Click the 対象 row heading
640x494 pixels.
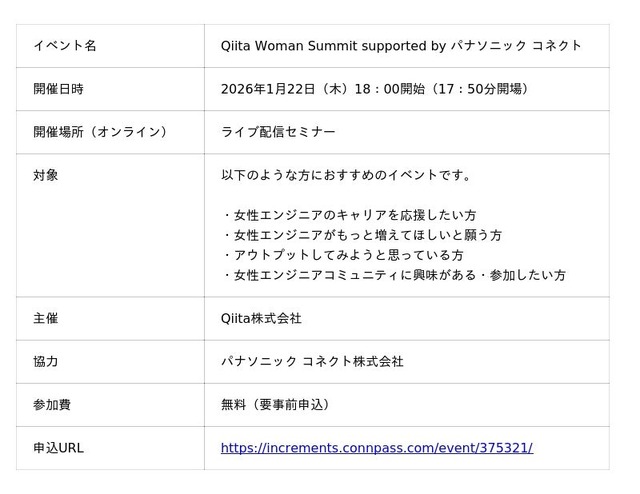coord(46,175)
